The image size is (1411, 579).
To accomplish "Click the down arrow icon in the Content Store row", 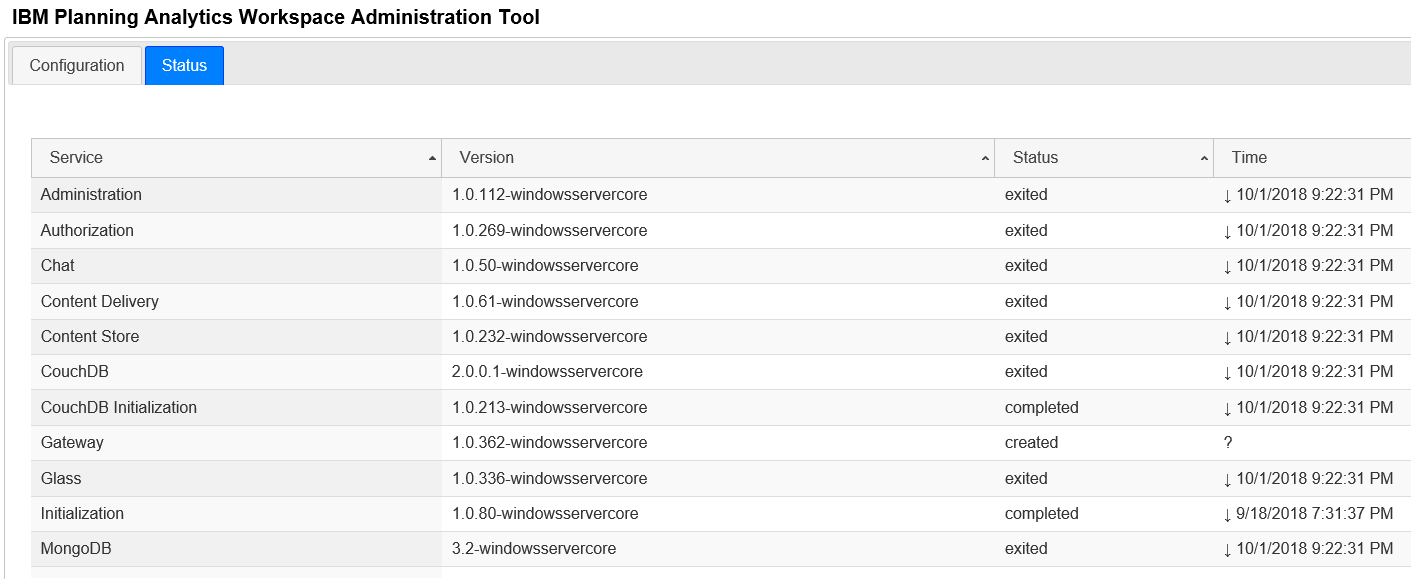I will (x=1227, y=338).
